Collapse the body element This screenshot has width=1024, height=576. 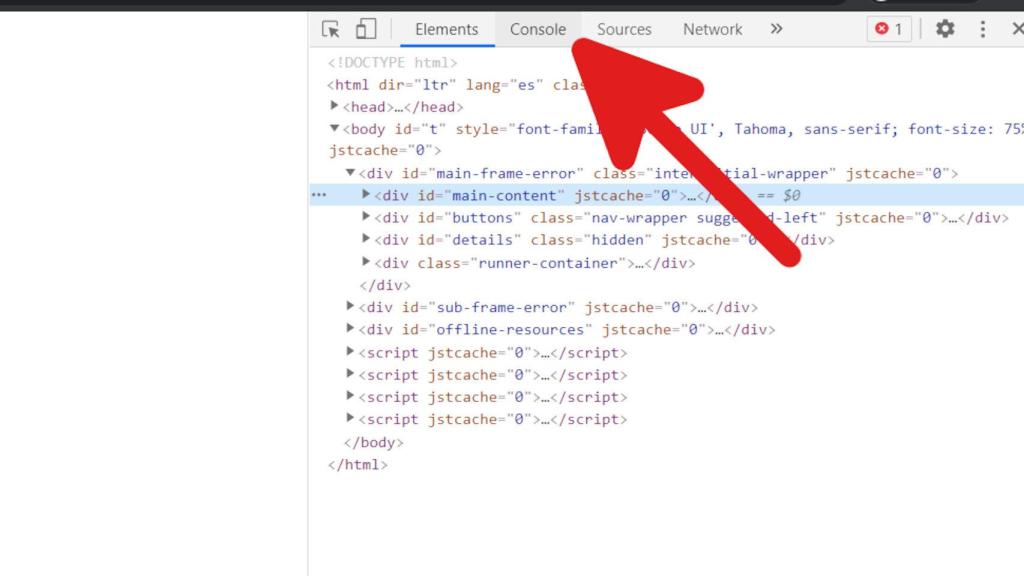click(334, 128)
